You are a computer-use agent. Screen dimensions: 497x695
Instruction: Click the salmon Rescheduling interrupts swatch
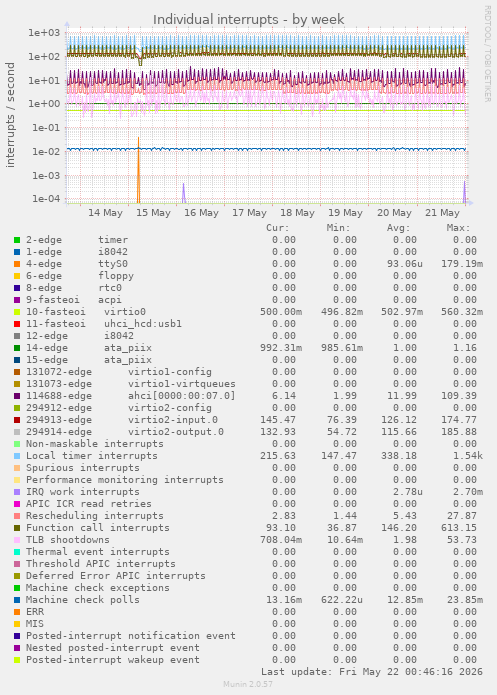[x=17, y=516]
